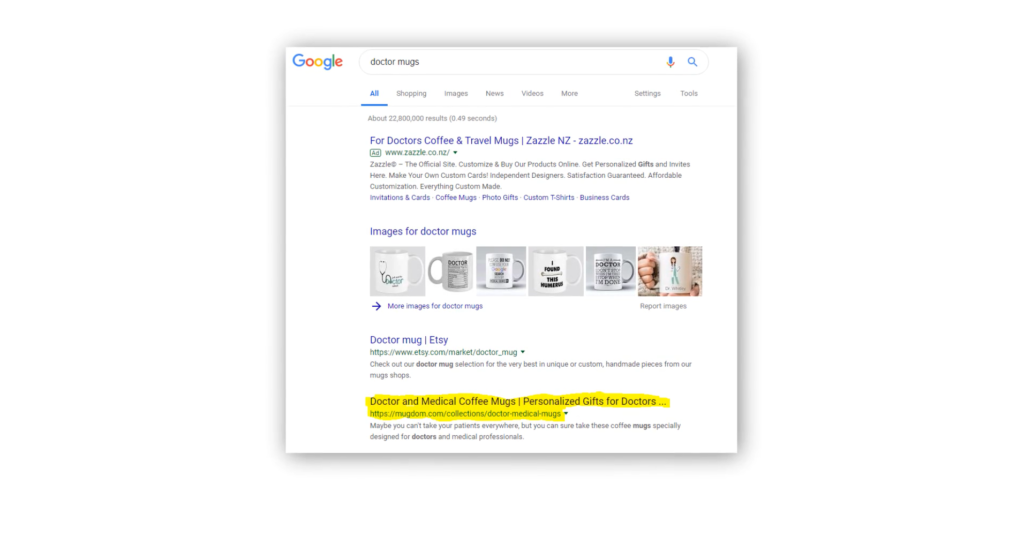Viewport: 1024px width, 537px height.
Task: Open the News results tab
Action: click(494, 93)
